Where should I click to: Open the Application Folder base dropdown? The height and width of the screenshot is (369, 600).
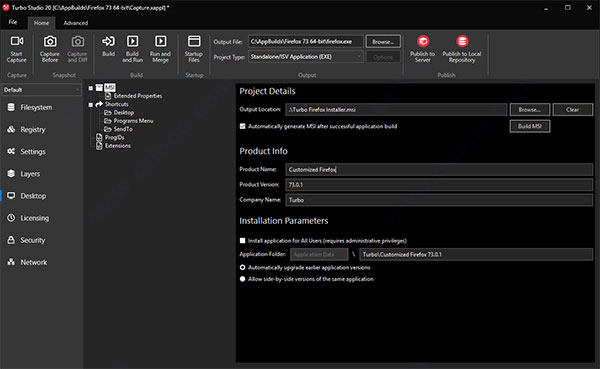point(319,255)
